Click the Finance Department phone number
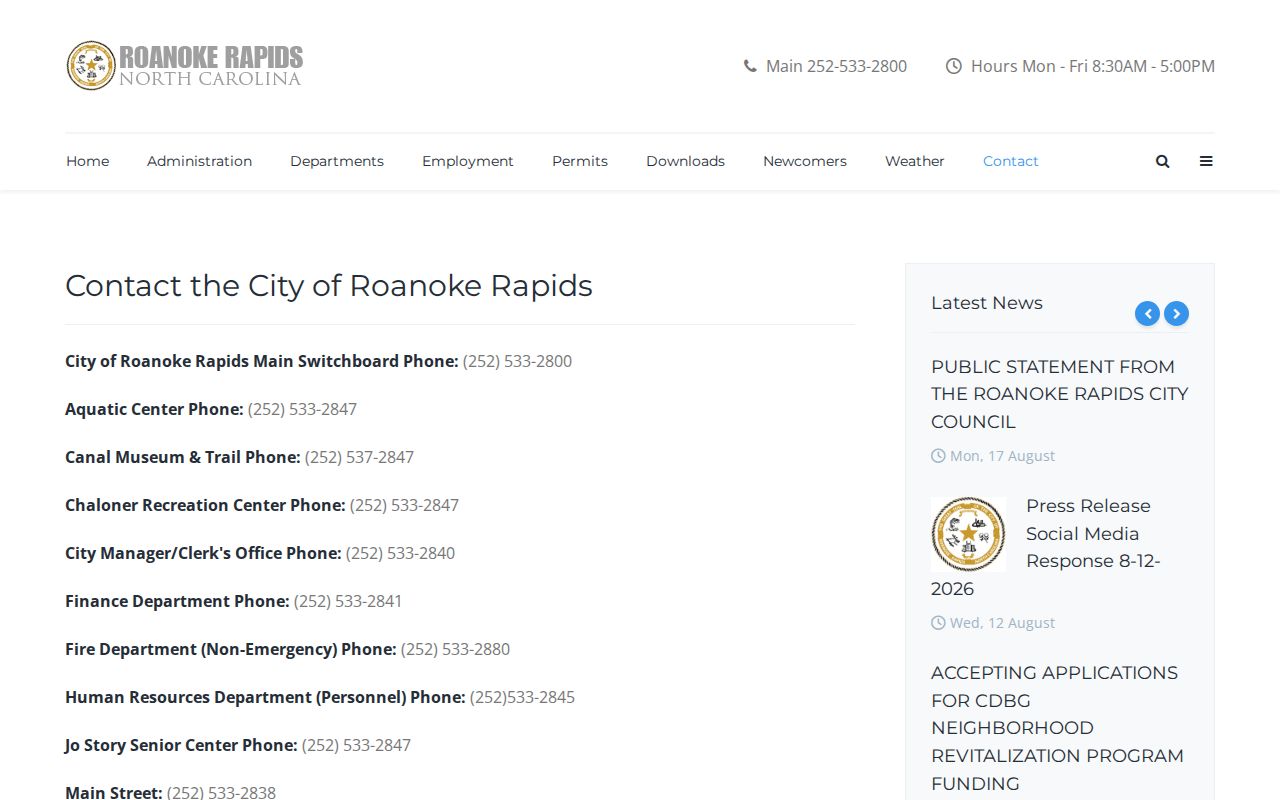Screen dimensions: 1280x800 [x=348, y=601]
